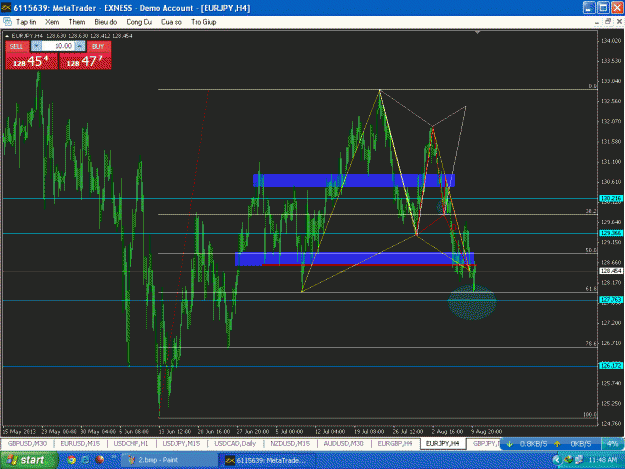Select the active EURJPY,H4 chart tab
This screenshot has width=625, height=469.
click(443, 443)
